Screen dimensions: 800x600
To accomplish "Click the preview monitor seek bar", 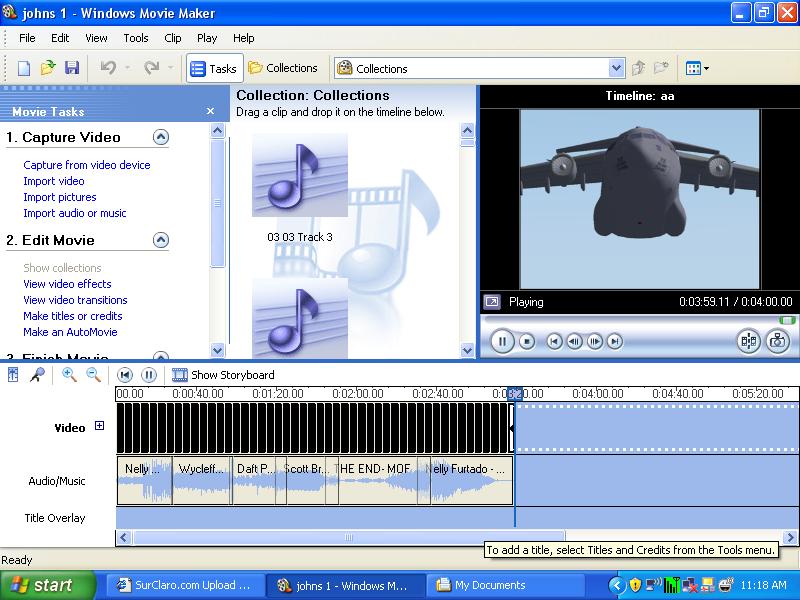I will click(640, 320).
